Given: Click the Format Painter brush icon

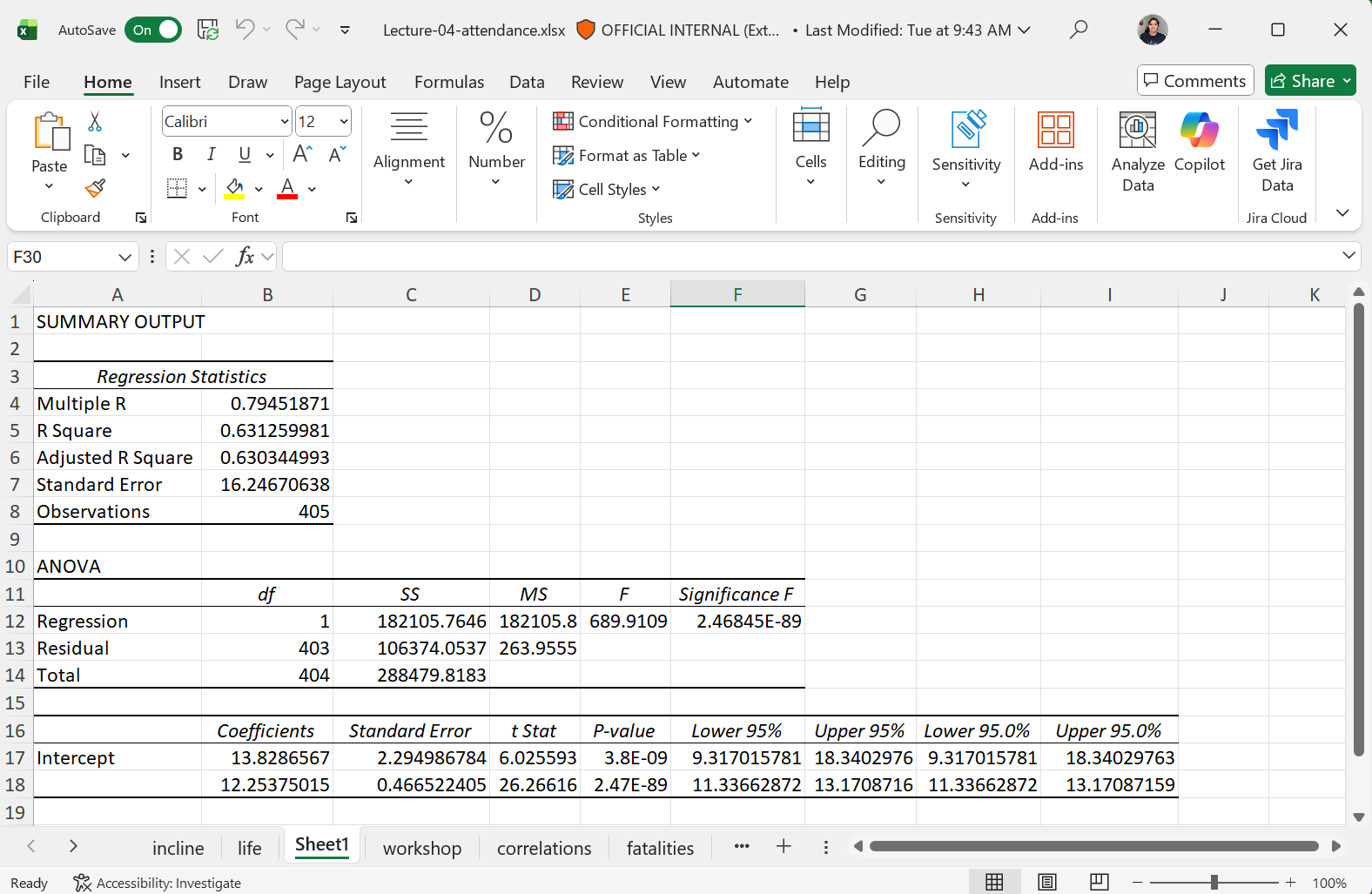Looking at the screenshot, I should click(95, 188).
